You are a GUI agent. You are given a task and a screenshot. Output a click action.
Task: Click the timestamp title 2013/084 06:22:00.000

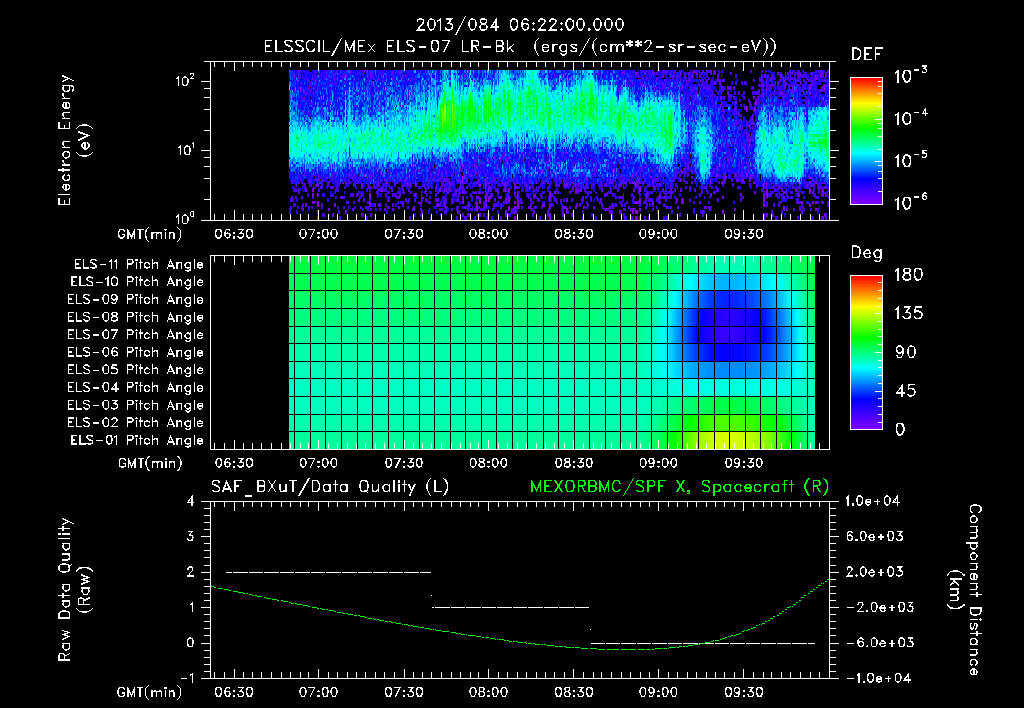[520, 25]
